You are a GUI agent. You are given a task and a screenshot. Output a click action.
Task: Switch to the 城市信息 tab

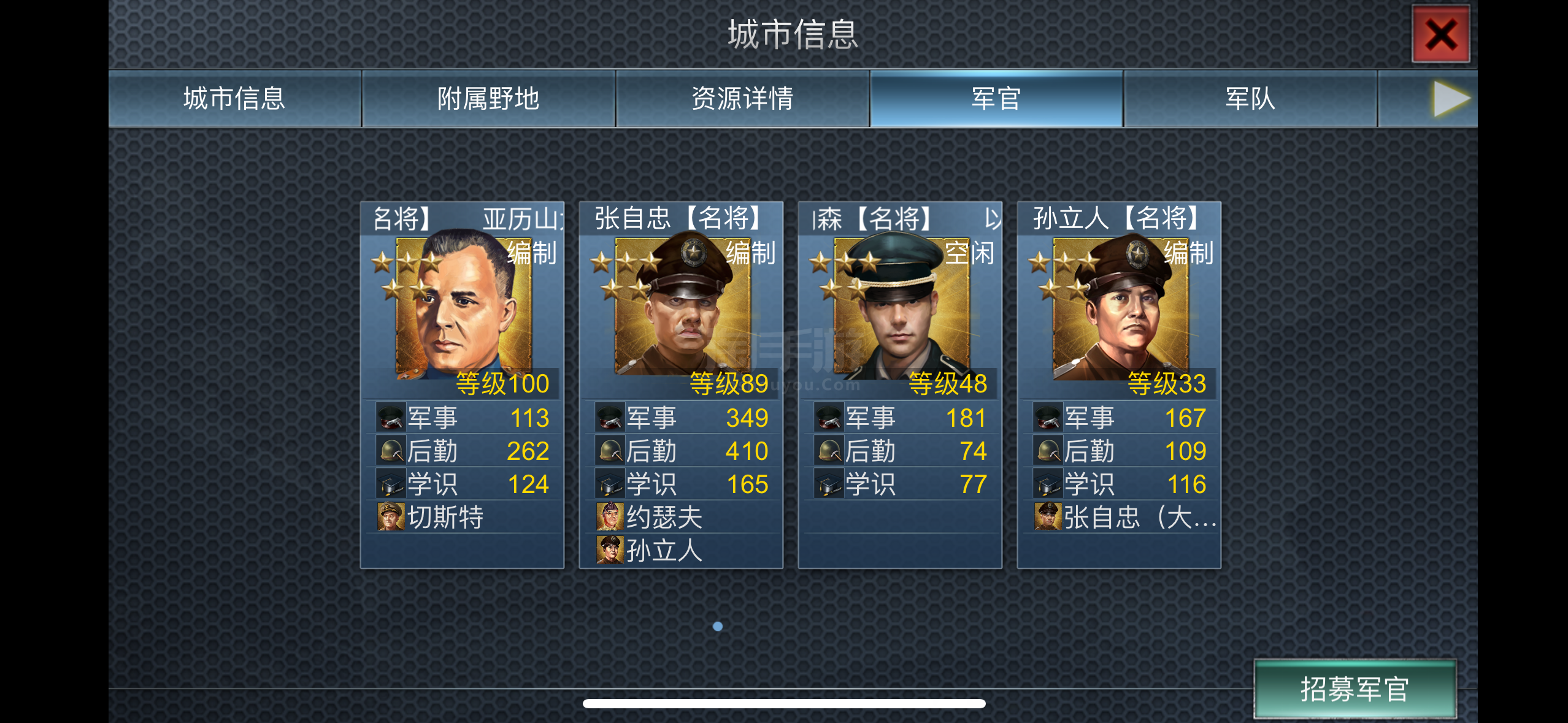pos(235,99)
